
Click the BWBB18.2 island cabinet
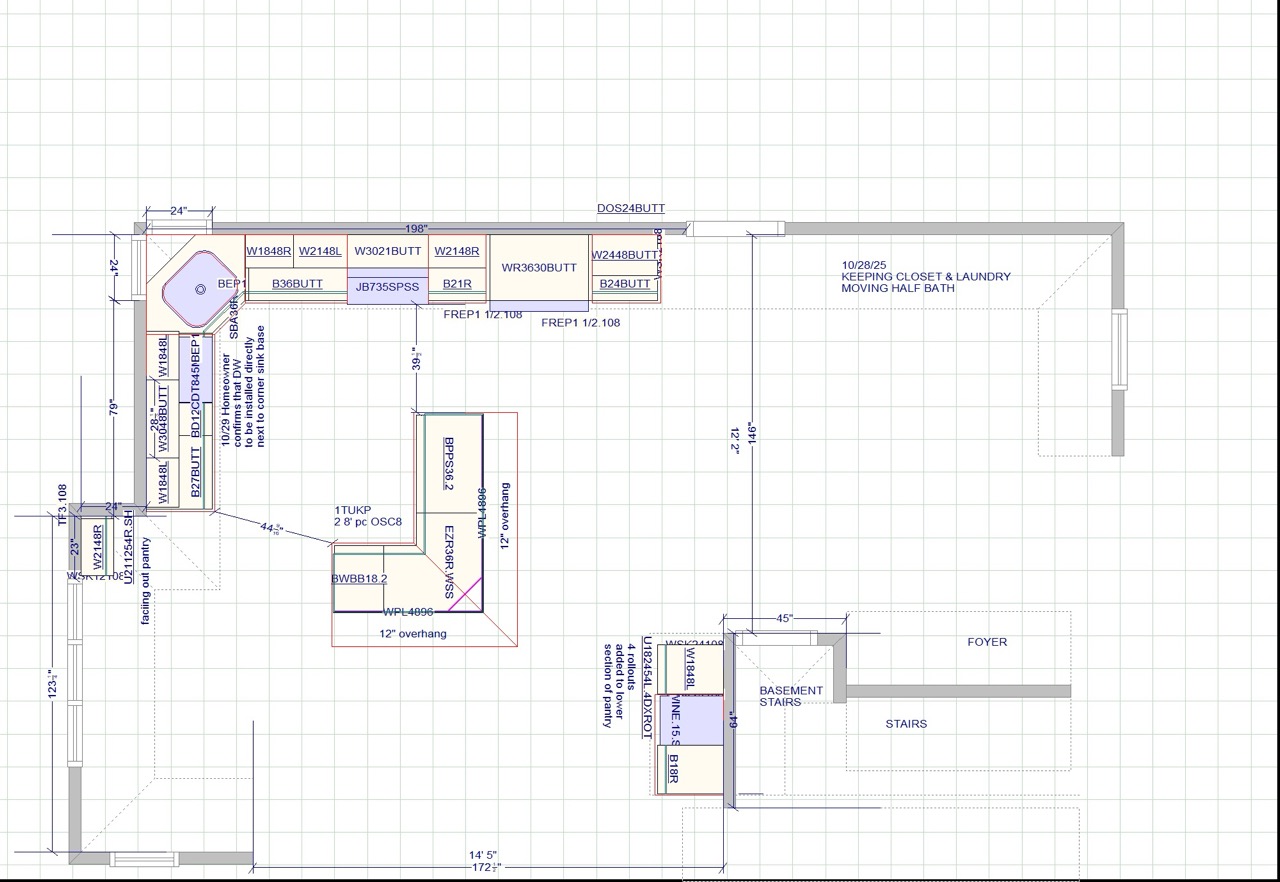(x=359, y=578)
